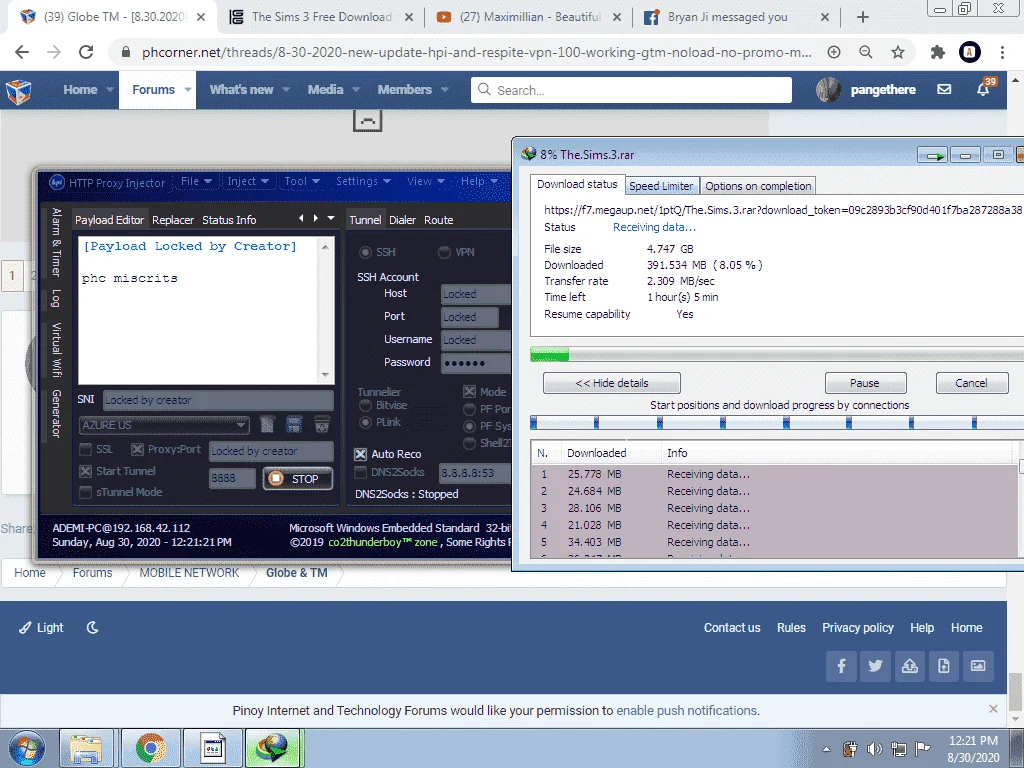This screenshot has width=1024, height=768.
Task: Open the inbox envelope icon
Action: pyautogui.click(x=944, y=89)
